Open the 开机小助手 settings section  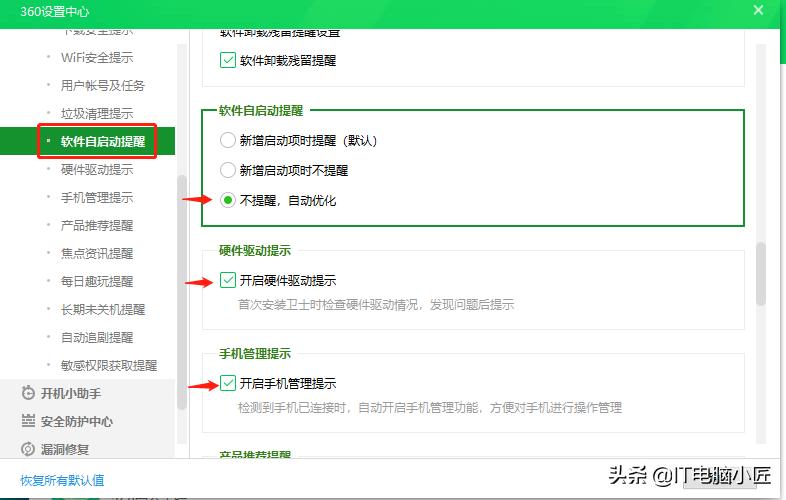70,393
